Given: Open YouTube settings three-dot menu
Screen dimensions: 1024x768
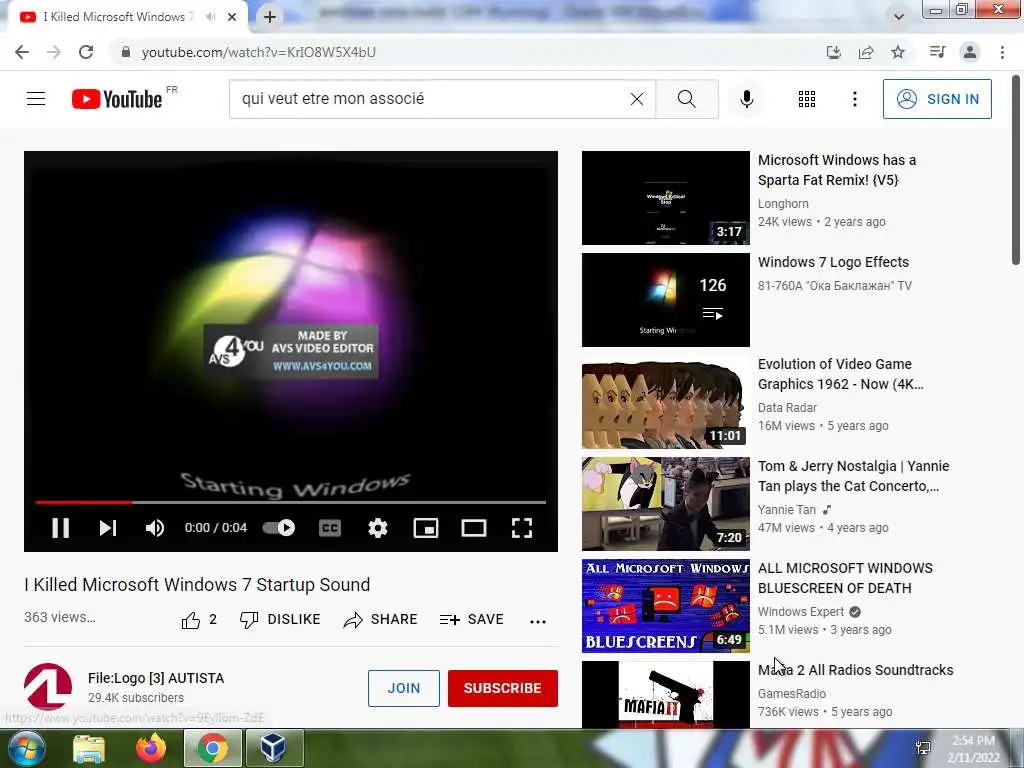Looking at the screenshot, I should pos(854,99).
